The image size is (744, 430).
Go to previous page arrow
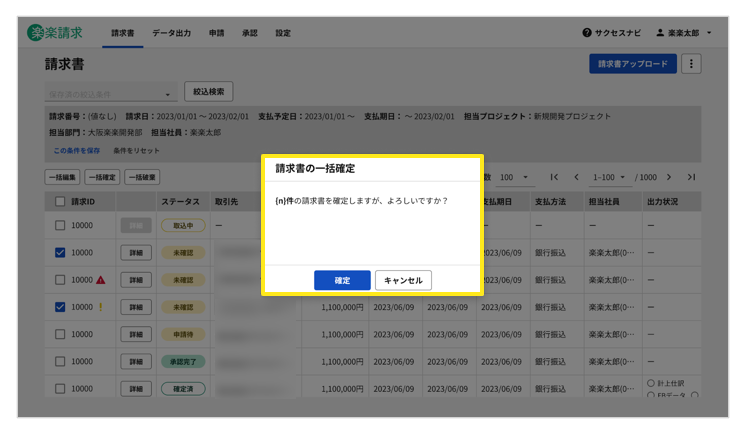[576, 178]
